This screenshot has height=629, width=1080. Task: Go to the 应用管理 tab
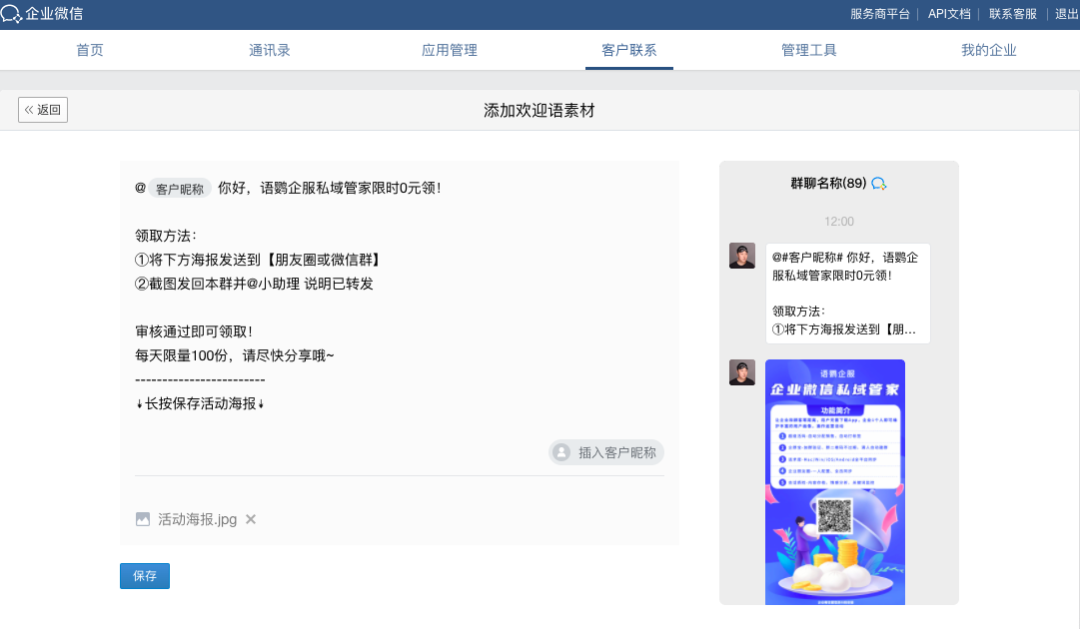tap(449, 50)
